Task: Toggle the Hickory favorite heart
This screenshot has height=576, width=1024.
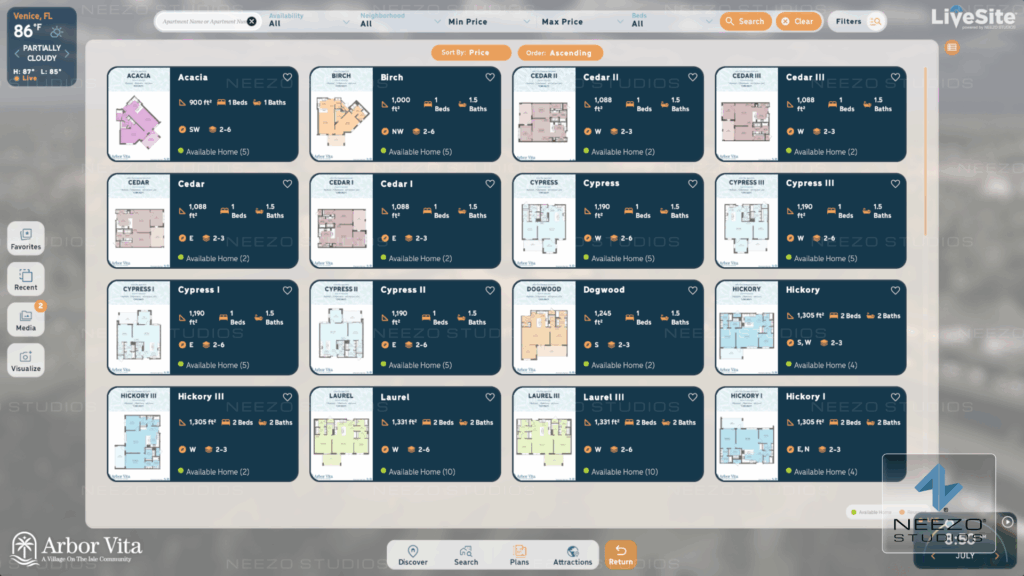Action: (895, 290)
